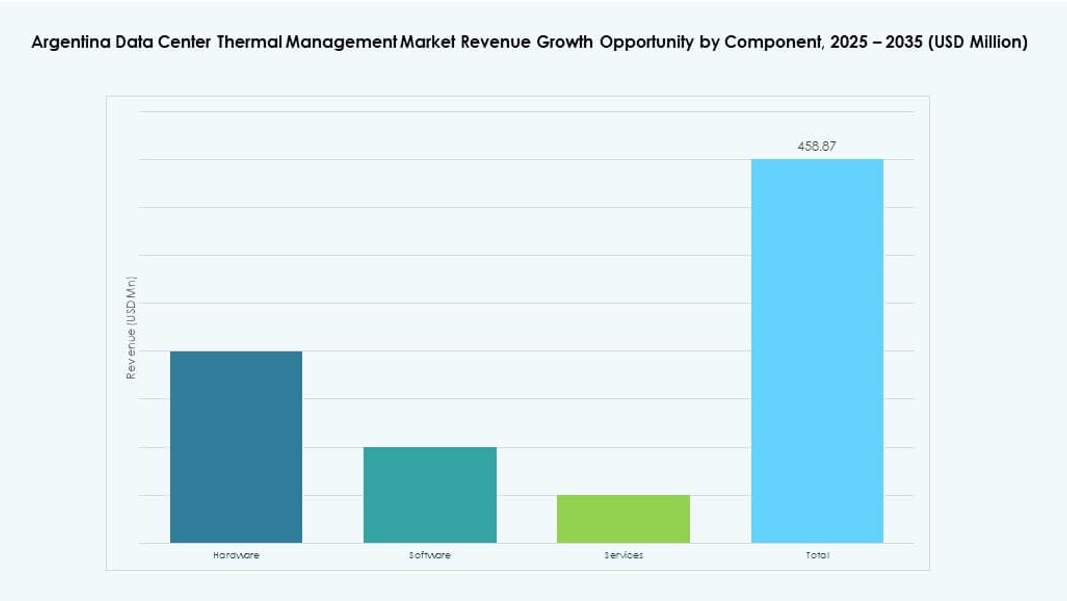Click the light blue Total bar color

coord(817,350)
